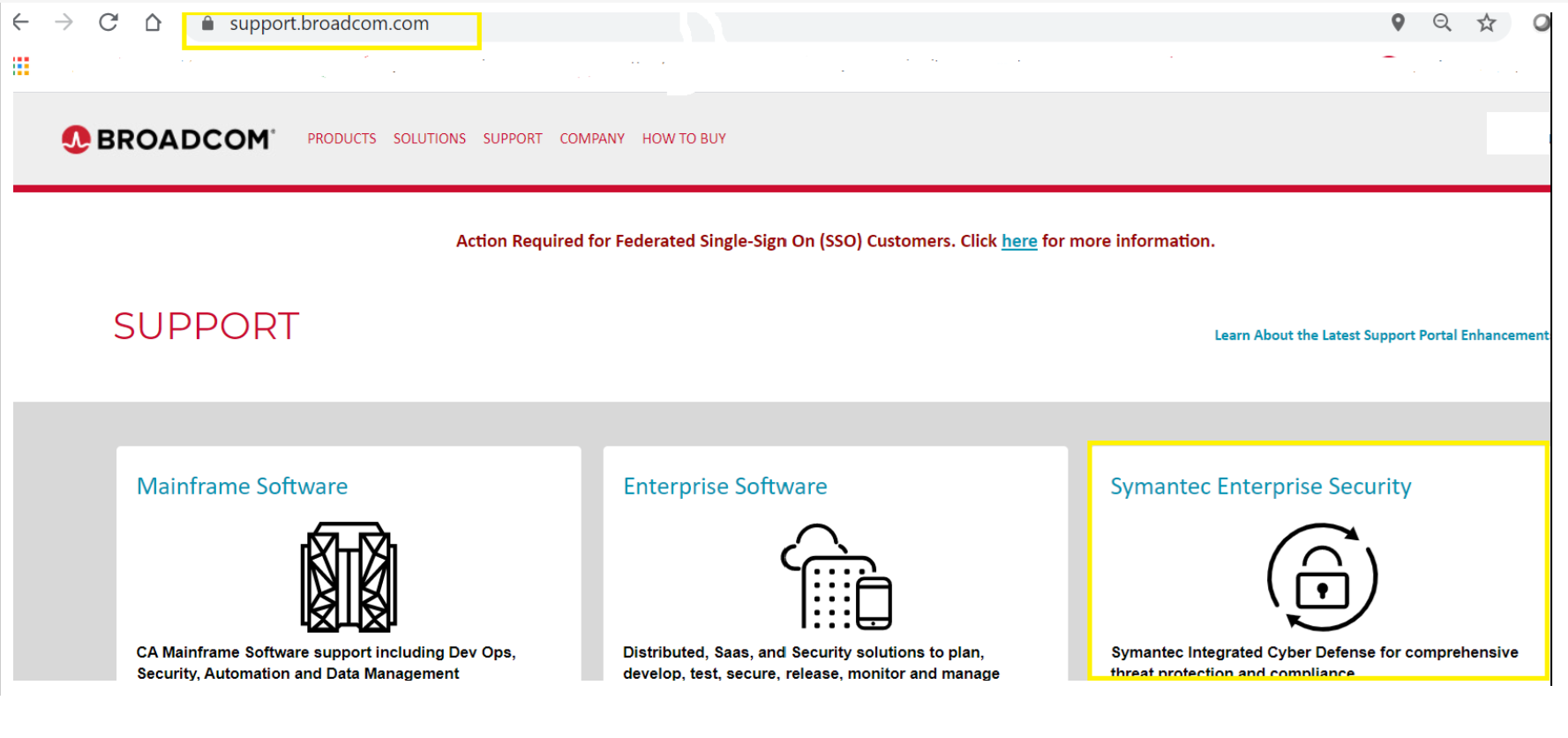The image size is (1568, 738).
Task: Click the location pin icon in address bar
Action: 1398,23
